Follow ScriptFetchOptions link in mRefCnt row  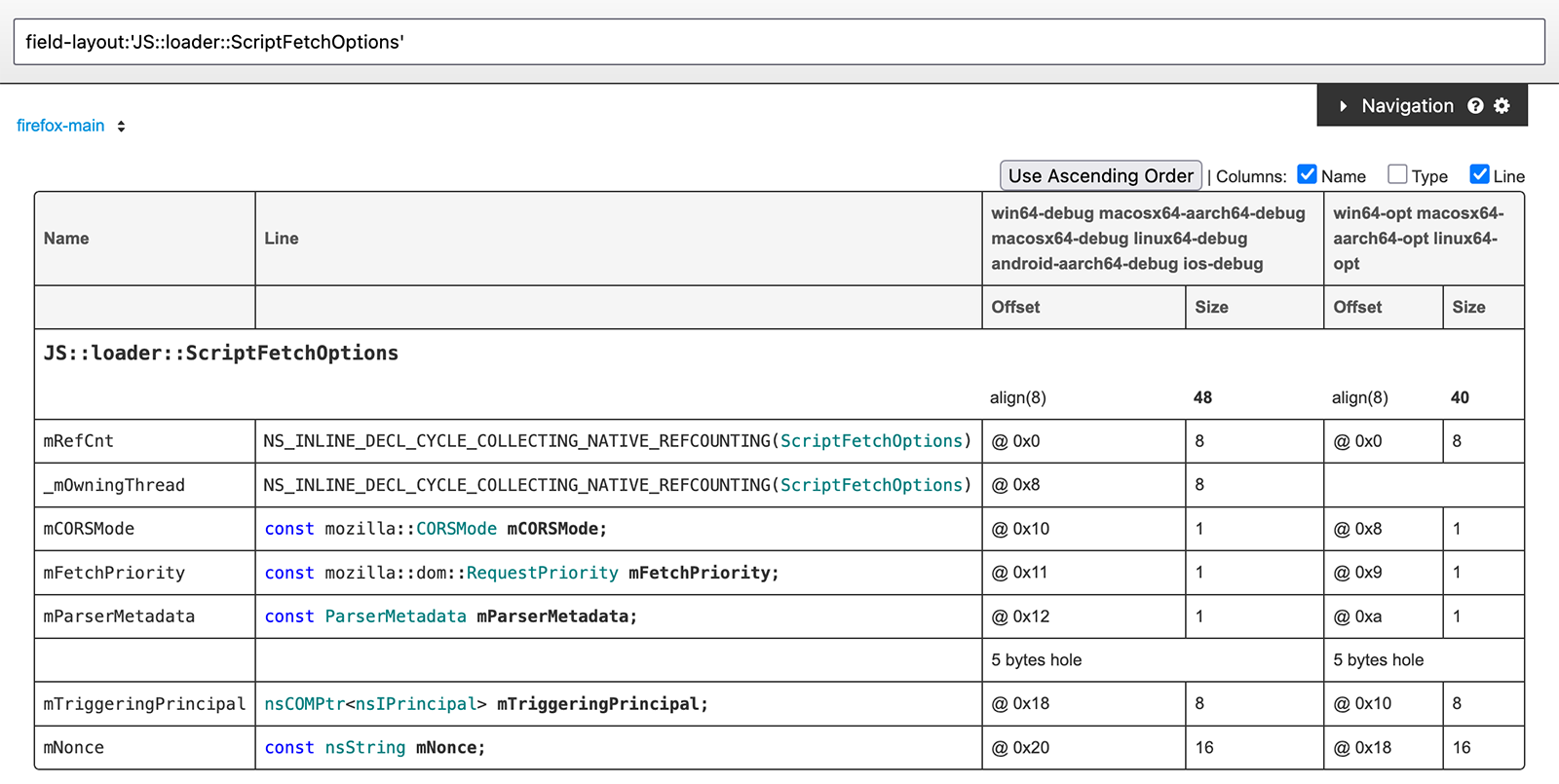pos(871,441)
